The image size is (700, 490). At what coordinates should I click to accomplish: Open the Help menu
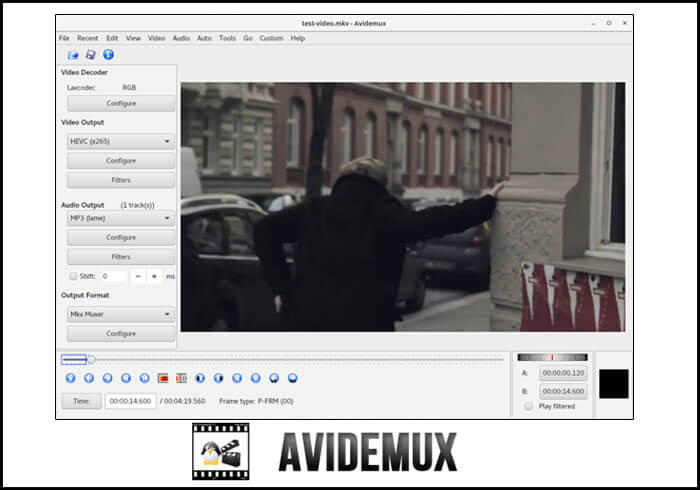click(x=298, y=38)
